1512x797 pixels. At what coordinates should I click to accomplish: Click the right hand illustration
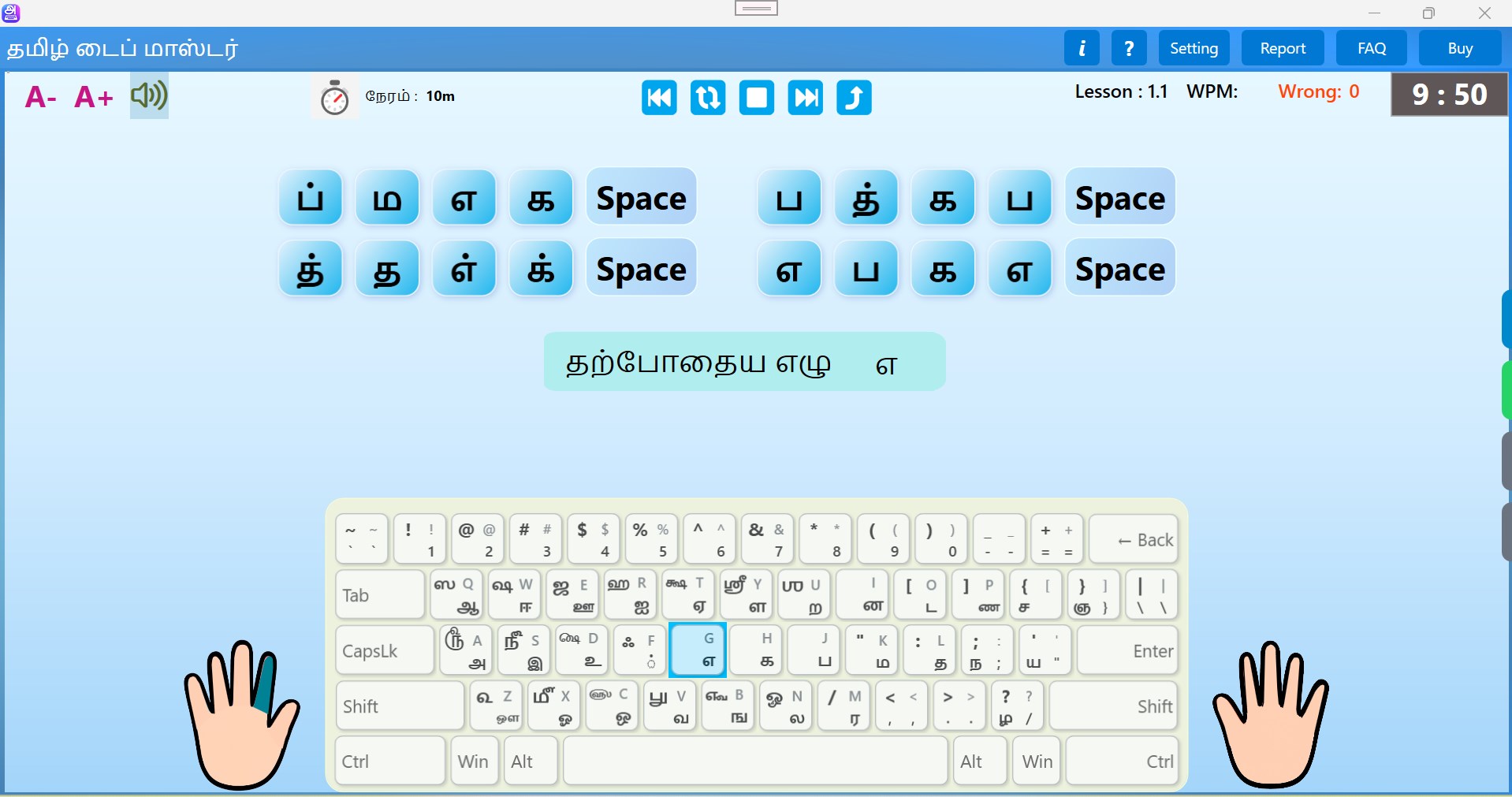(x=1271, y=714)
